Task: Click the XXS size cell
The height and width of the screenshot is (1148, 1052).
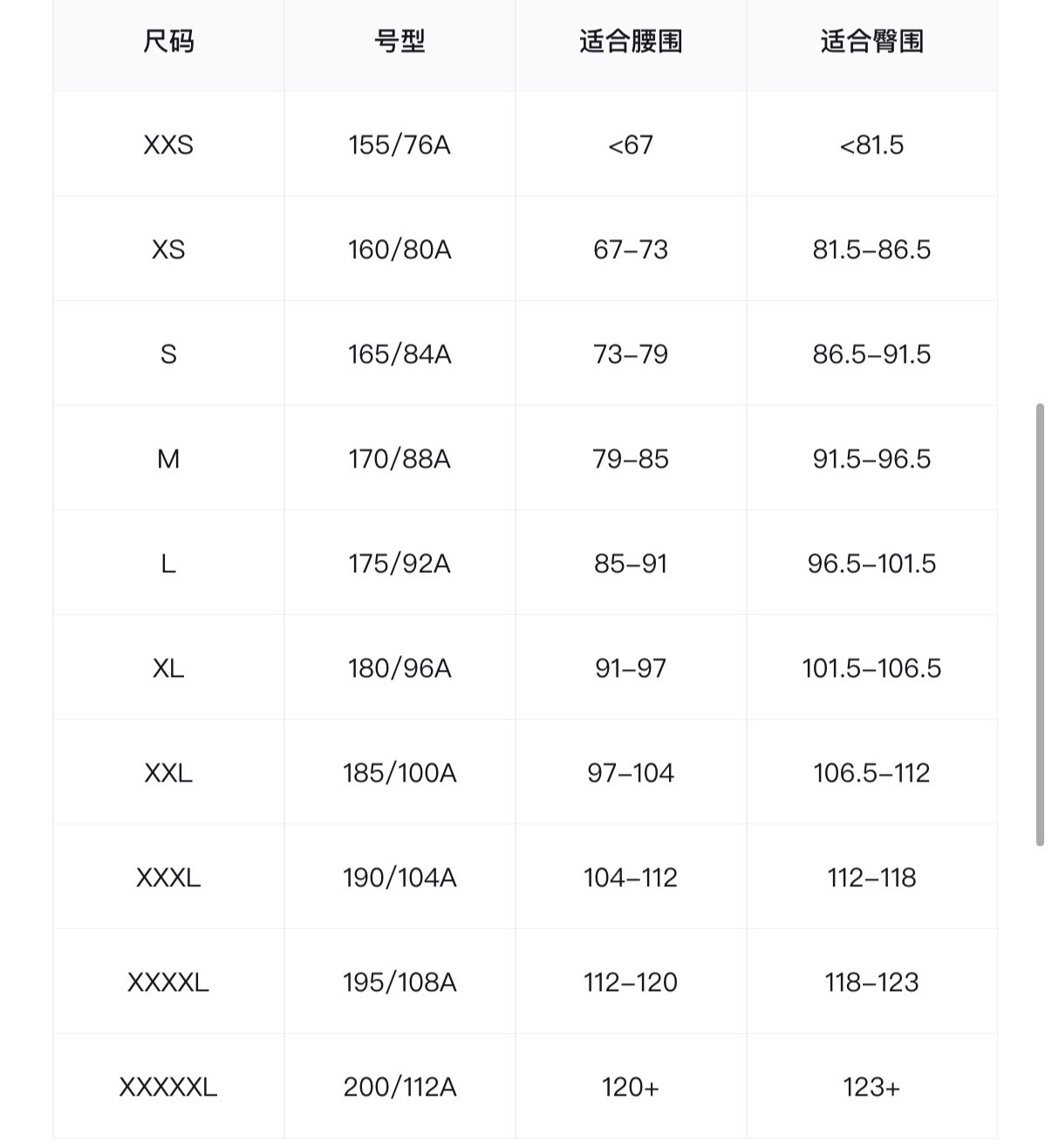Action: tap(168, 145)
